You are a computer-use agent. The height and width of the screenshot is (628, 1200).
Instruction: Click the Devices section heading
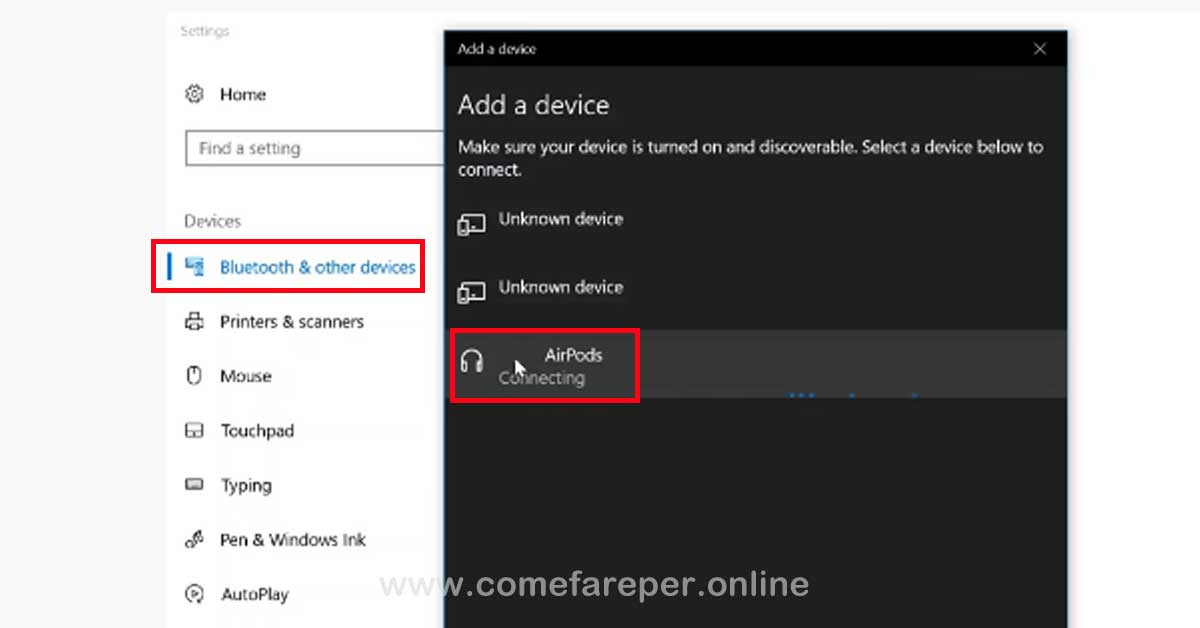[x=212, y=221]
